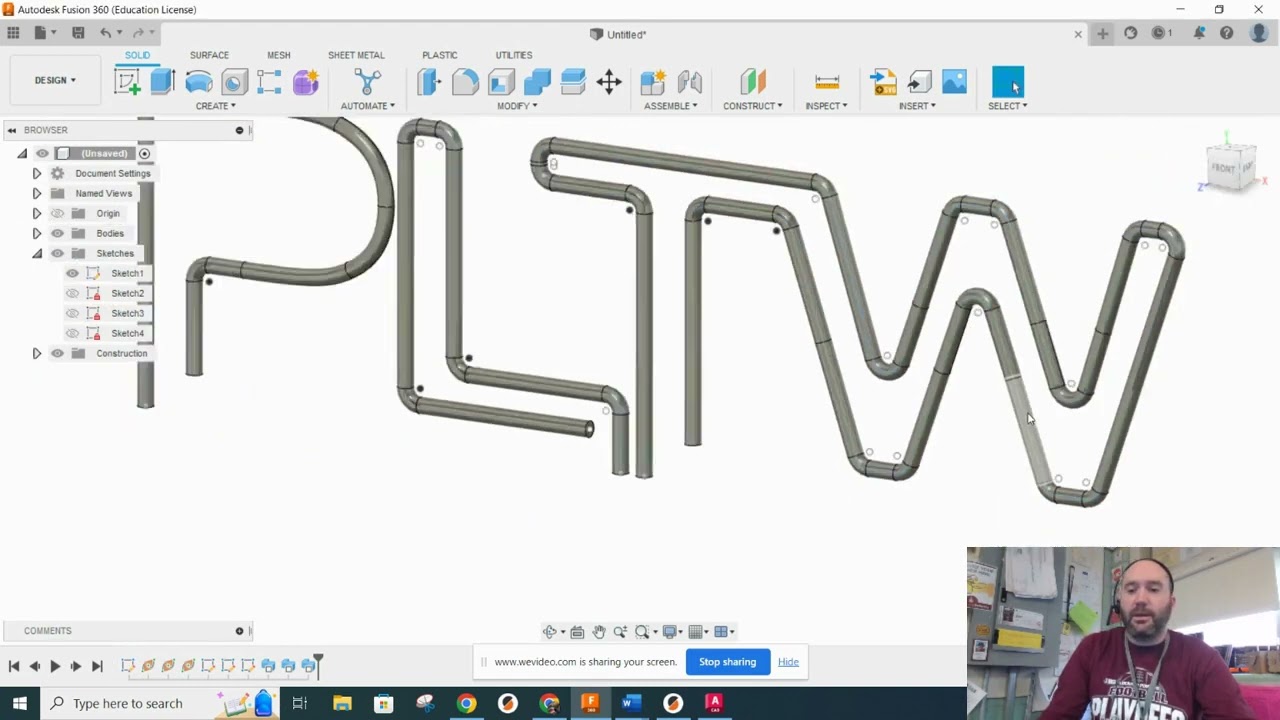The image size is (1280, 720).
Task: Open the INSPECT dropdown menu
Action: point(826,106)
